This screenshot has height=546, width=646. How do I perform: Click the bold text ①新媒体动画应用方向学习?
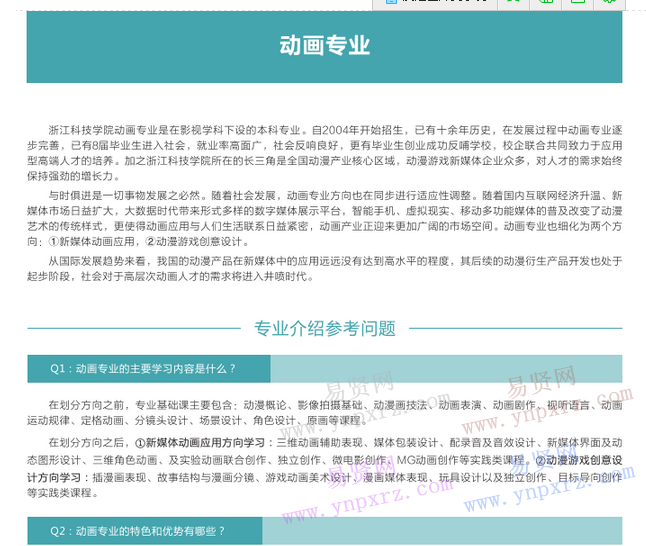click(x=199, y=443)
